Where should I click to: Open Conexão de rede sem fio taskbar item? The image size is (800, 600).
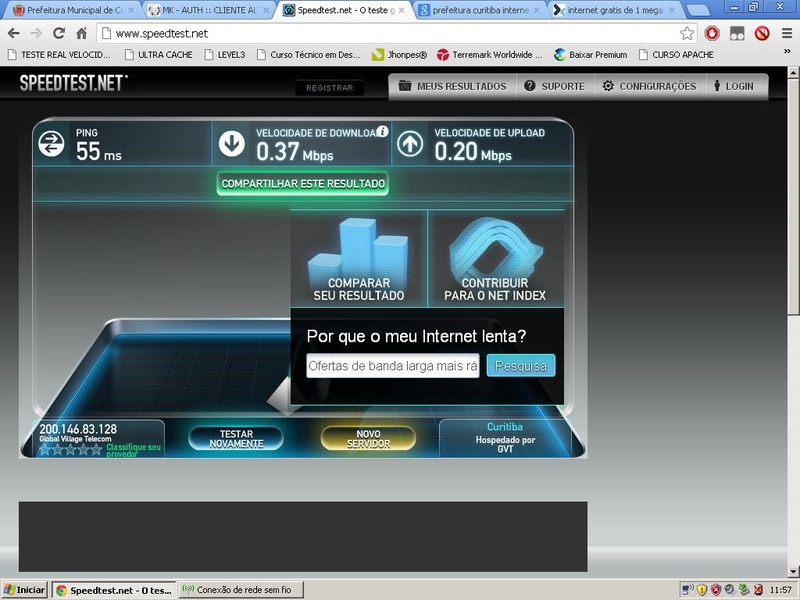click(242, 590)
